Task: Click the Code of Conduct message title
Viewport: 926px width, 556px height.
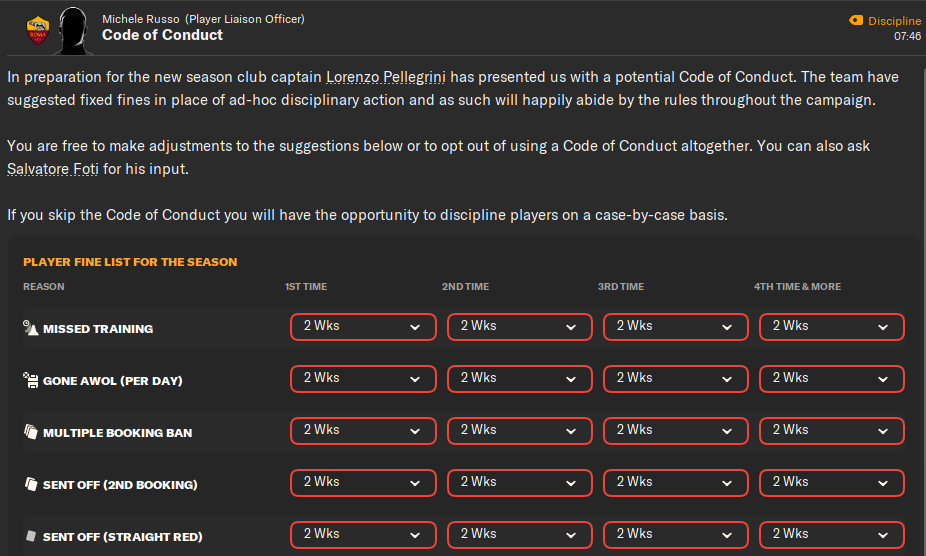Action: (x=162, y=35)
